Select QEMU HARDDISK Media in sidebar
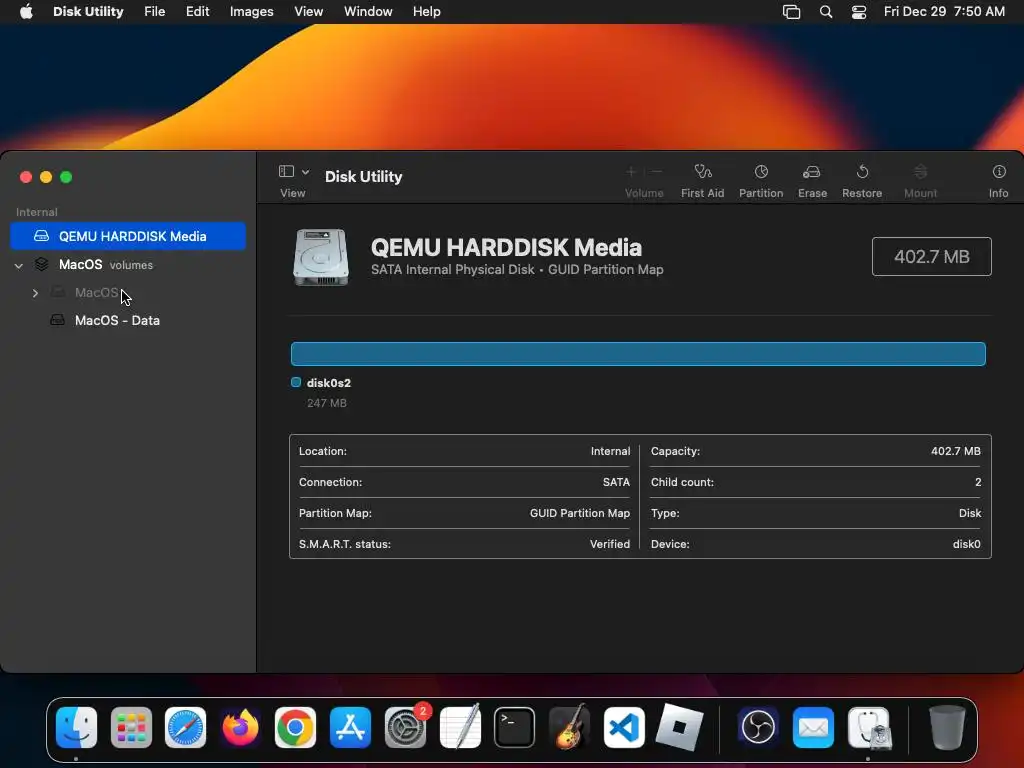 point(128,236)
